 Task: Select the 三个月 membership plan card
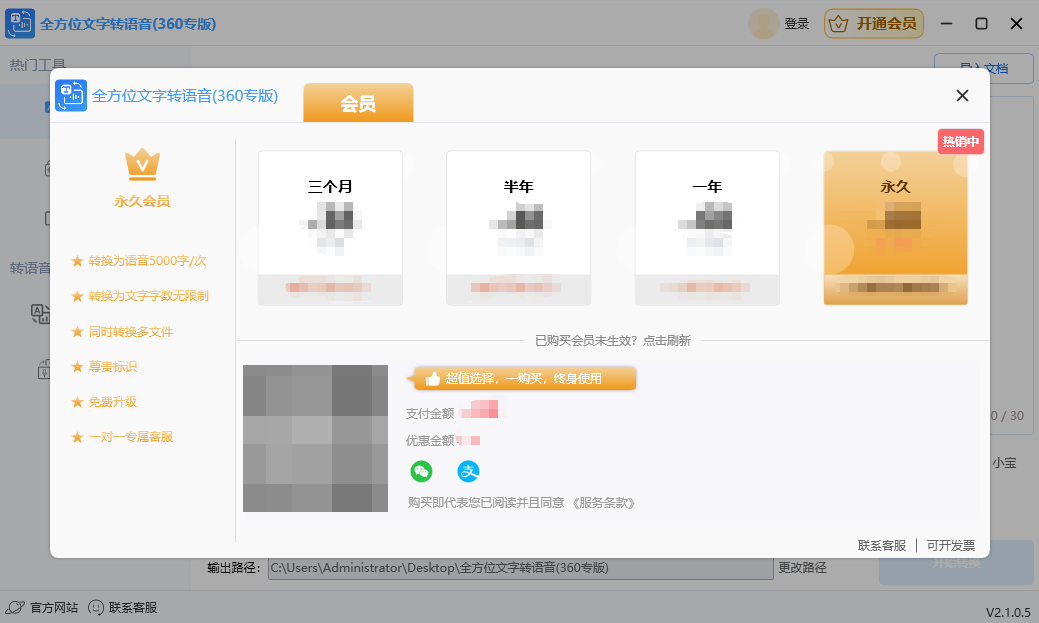(330, 225)
